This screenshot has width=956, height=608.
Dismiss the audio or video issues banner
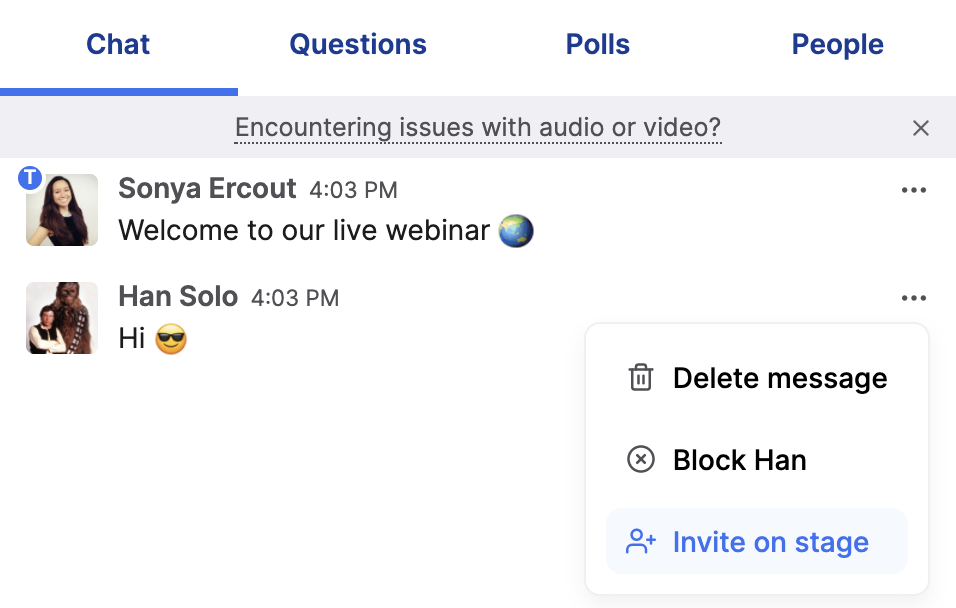pyautogui.click(x=921, y=128)
